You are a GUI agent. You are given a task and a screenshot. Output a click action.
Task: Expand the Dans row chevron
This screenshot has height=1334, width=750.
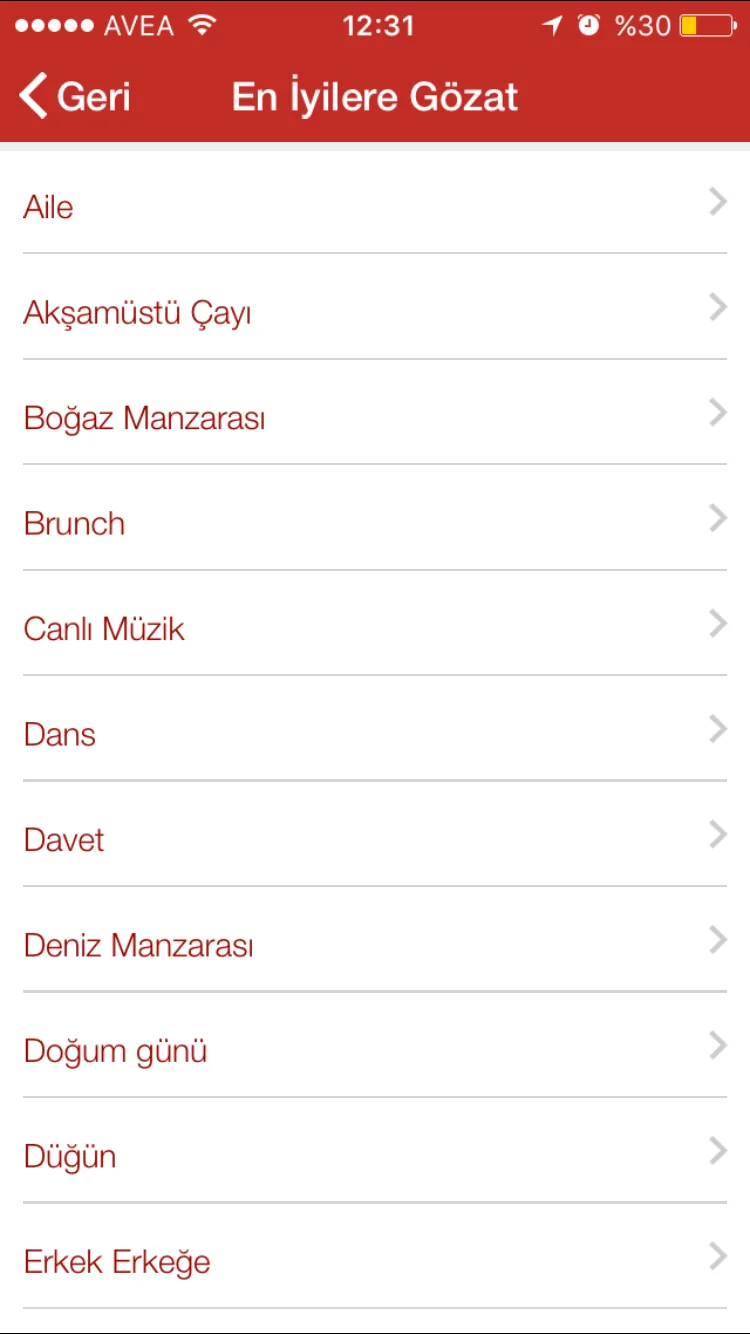[x=717, y=730]
